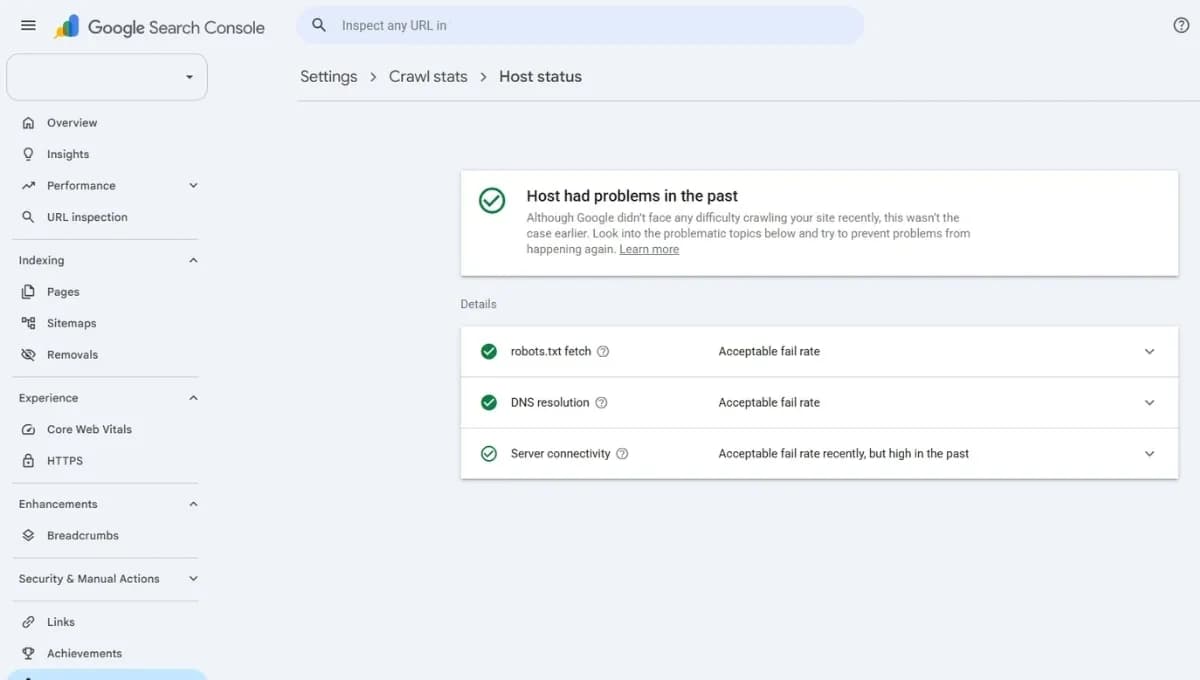Expand the Server connectivity row

pyautogui.click(x=1149, y=454)
